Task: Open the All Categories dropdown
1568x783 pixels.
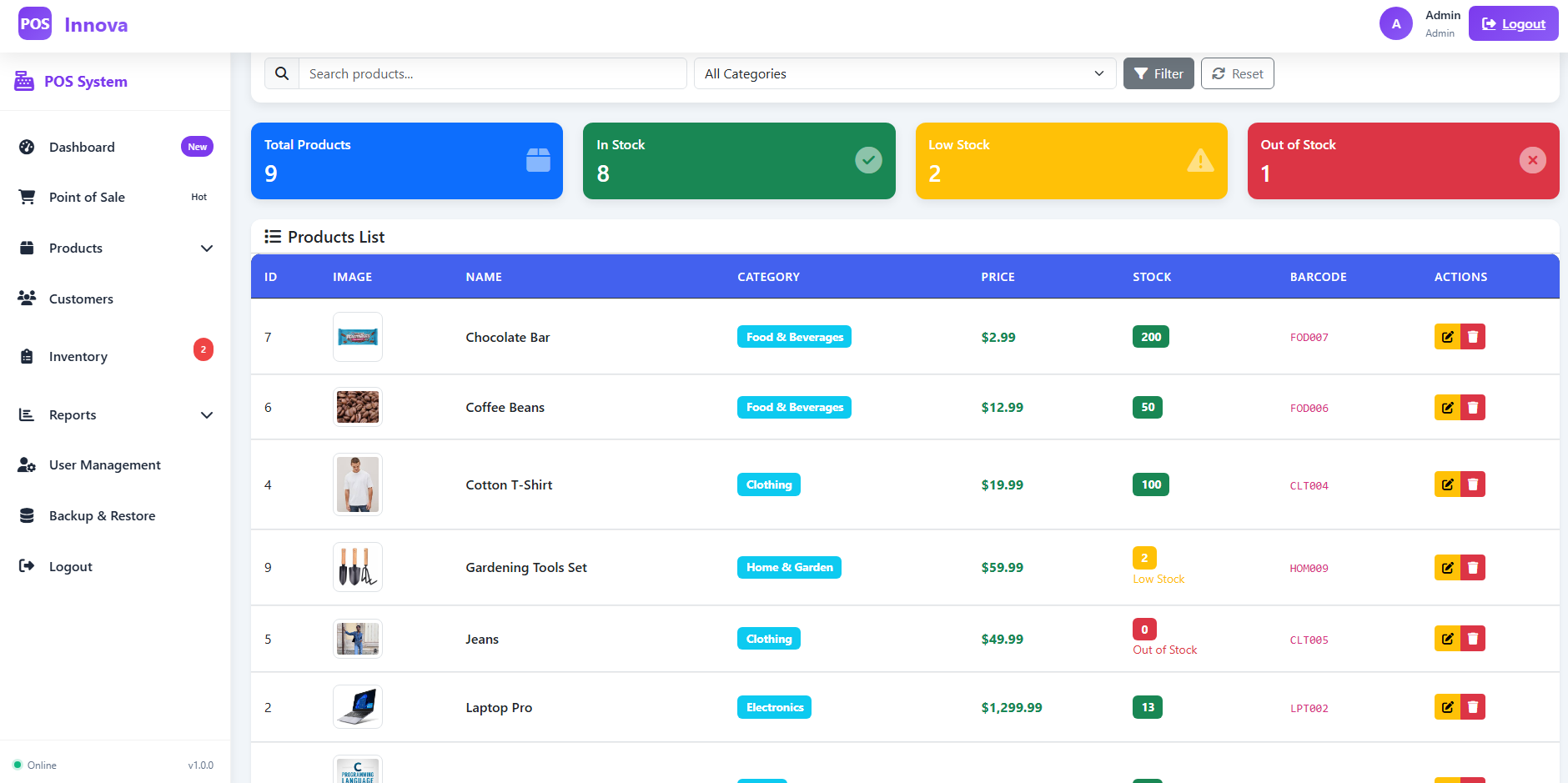Action: (x=904, y=73)
